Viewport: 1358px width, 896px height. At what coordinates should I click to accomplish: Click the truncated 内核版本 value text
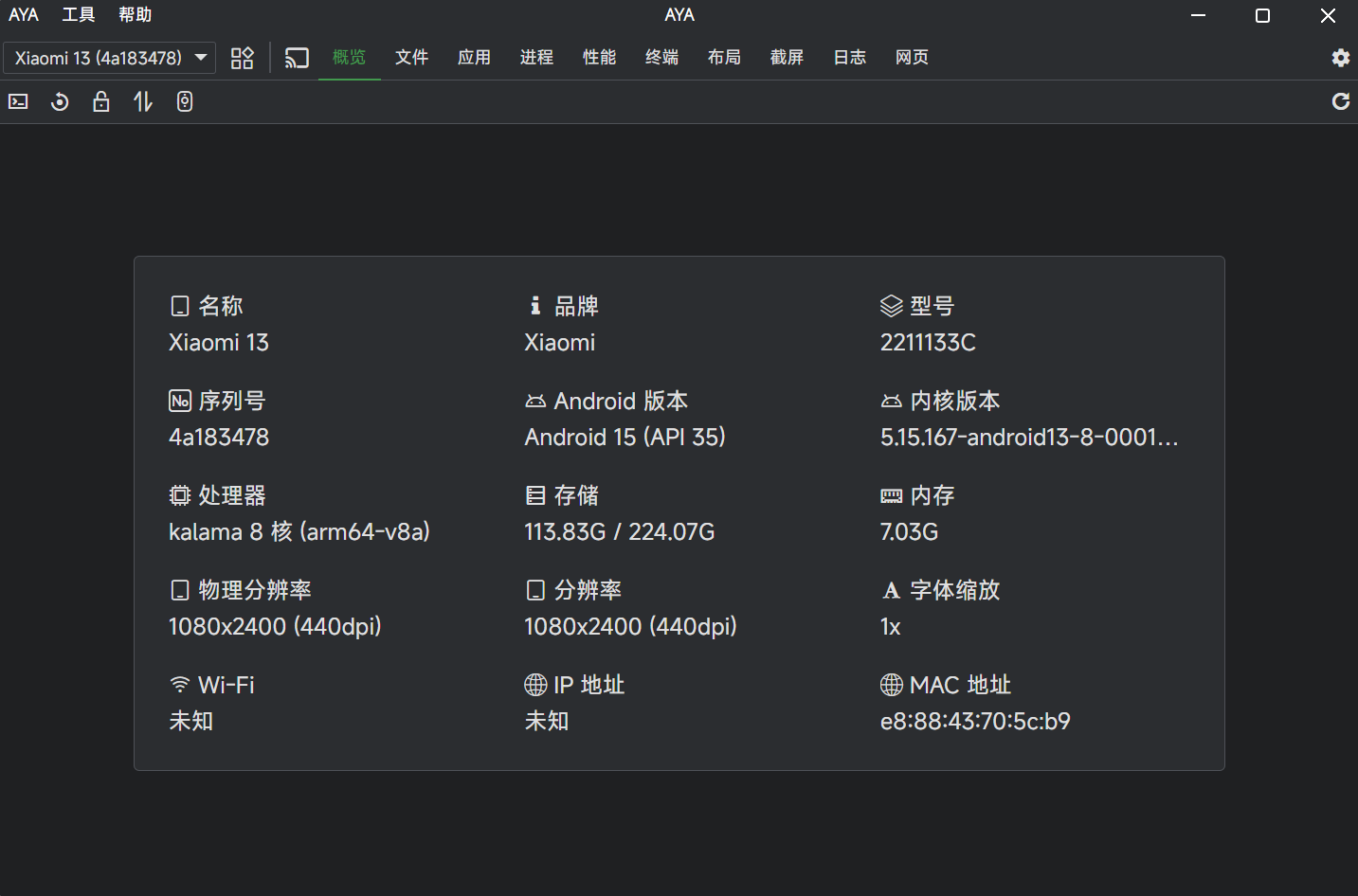(x=1028, y=437)
